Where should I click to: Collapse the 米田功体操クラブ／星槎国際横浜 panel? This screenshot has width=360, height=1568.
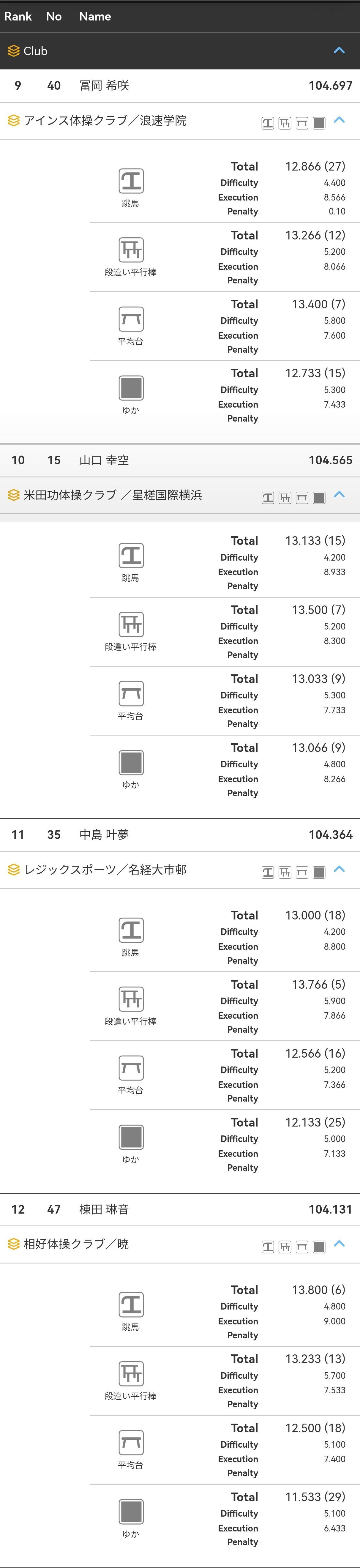[x=339, y=496]
